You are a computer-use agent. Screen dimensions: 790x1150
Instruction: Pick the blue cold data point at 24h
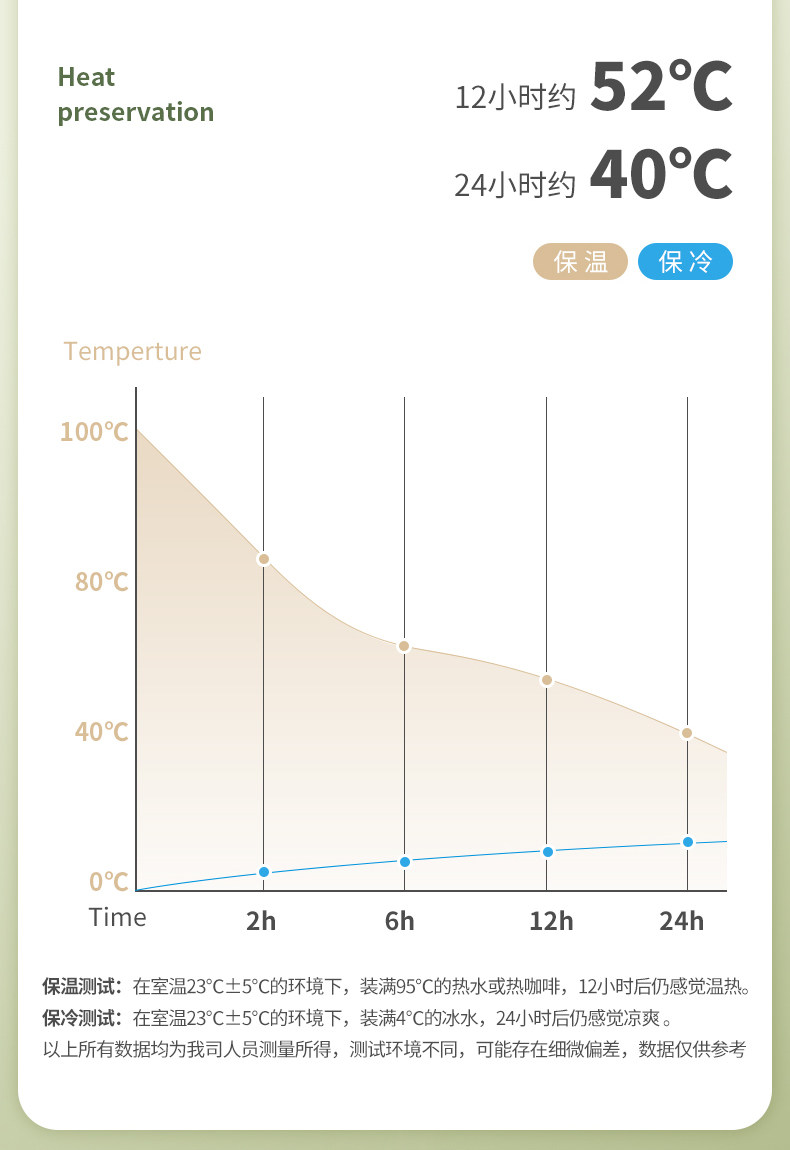click(687, 842)
